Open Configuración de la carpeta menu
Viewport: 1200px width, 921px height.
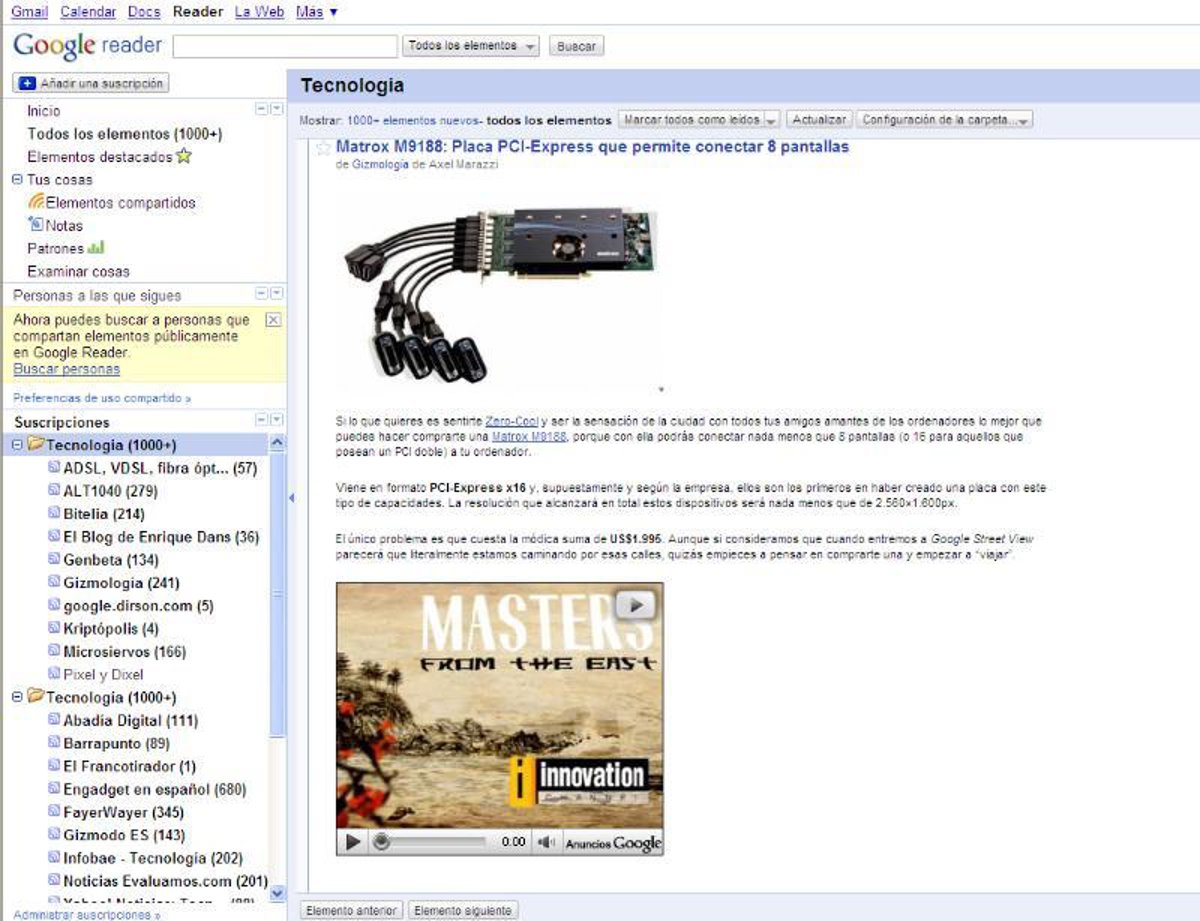click(x=943, y=120)
